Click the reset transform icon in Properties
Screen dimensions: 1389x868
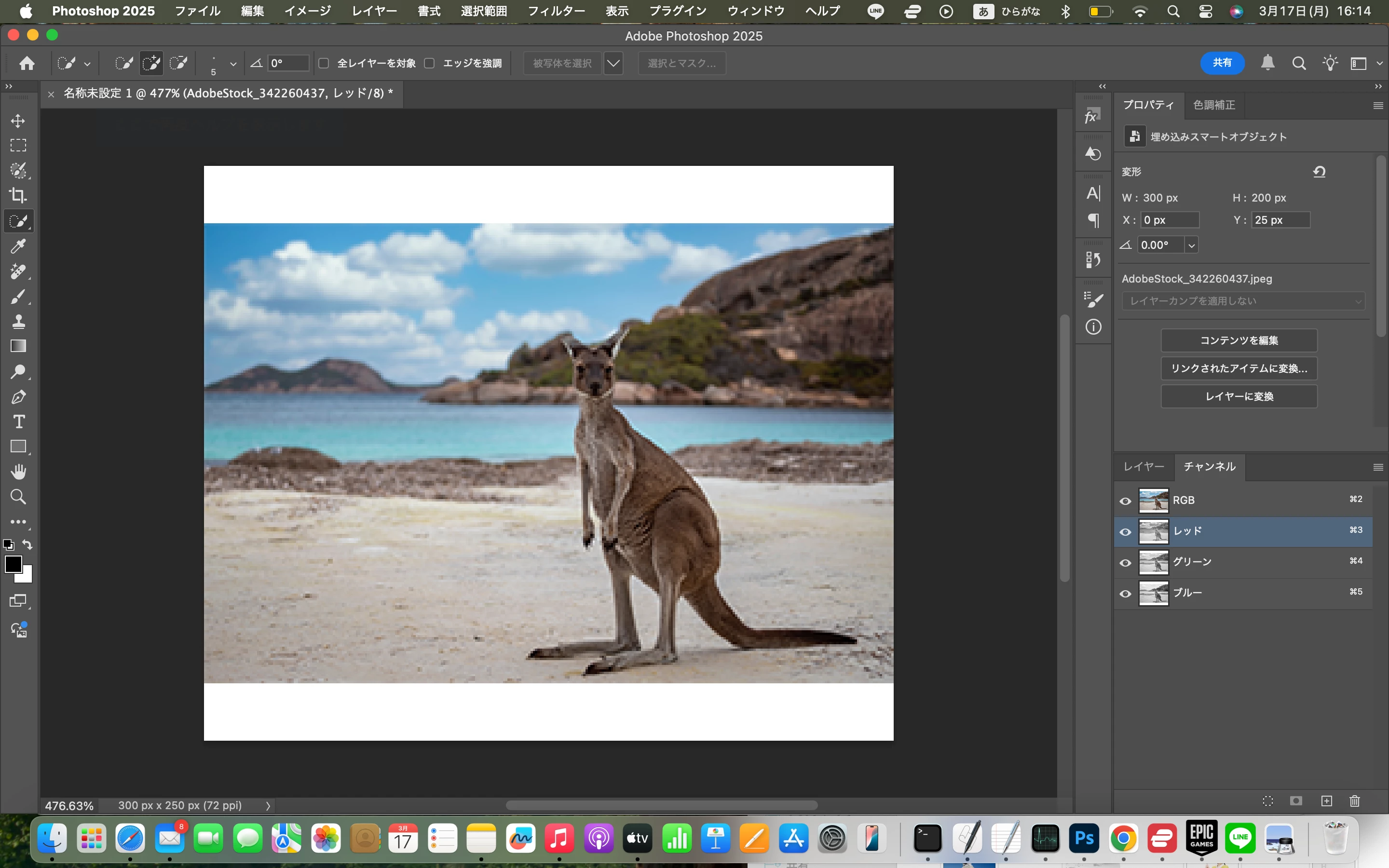coord(1319,172)
